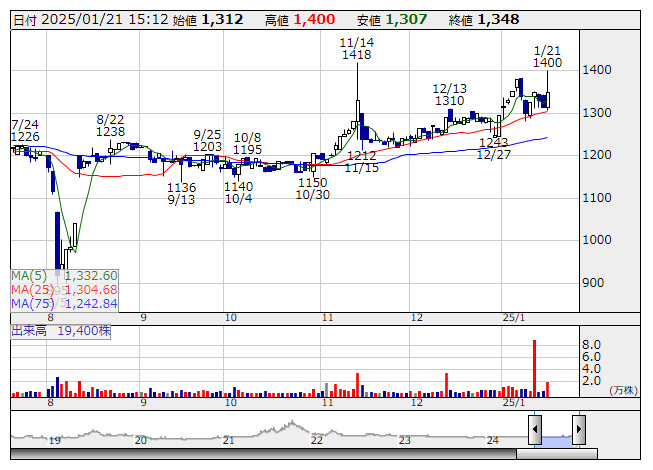
Task: Click the 25/1 month label under price chart
Action: coord(514,318)
